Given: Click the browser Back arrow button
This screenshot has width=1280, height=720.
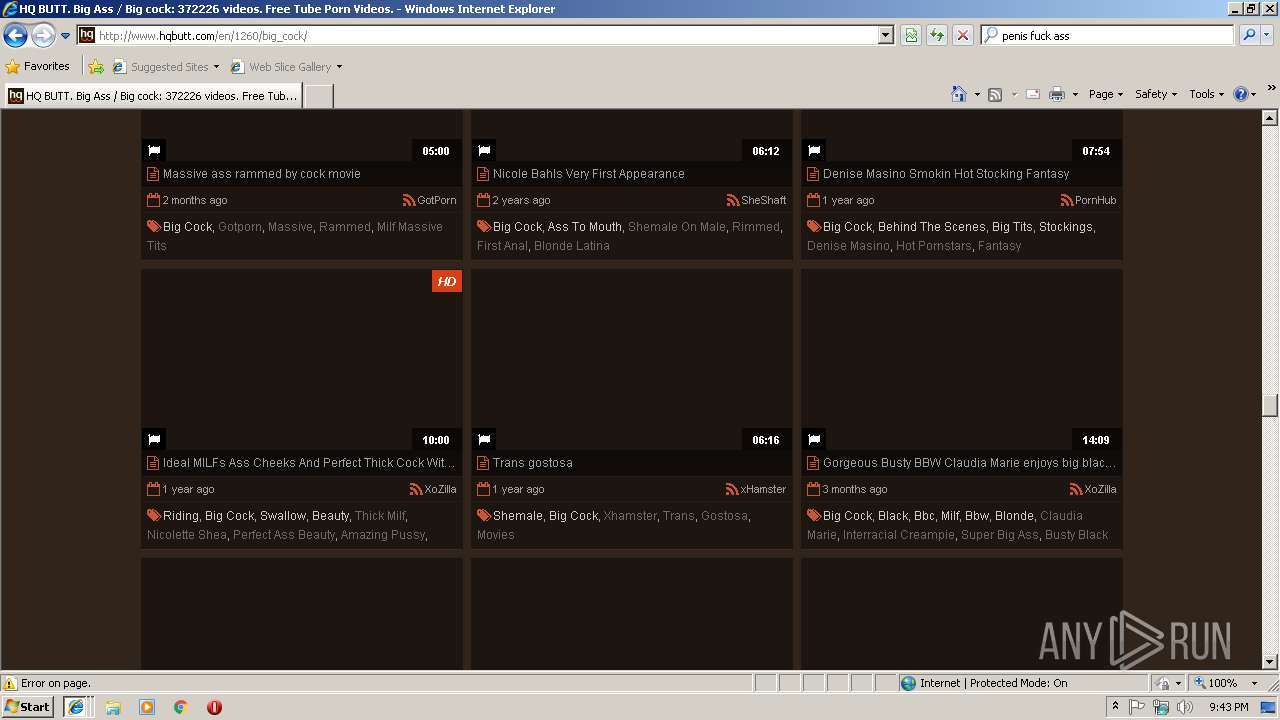Looking at the screenshot, I should click(x=15, y=35).
